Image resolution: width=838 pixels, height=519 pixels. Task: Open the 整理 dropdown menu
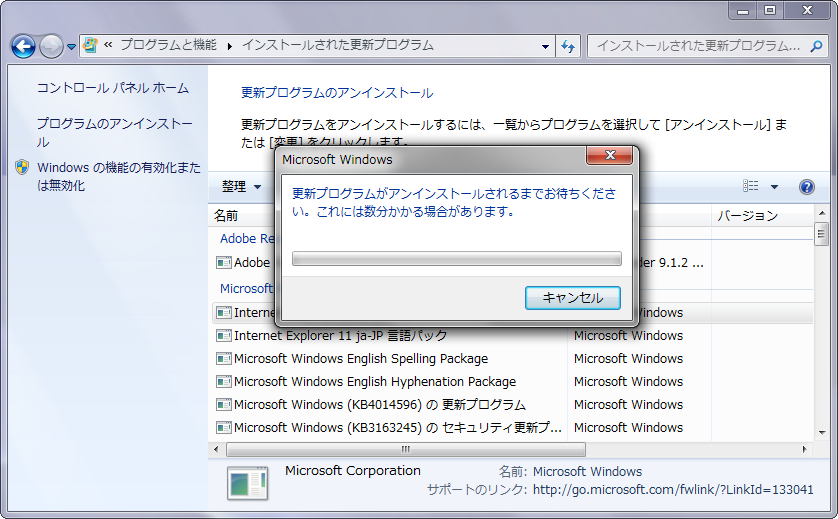click(241, 187)
